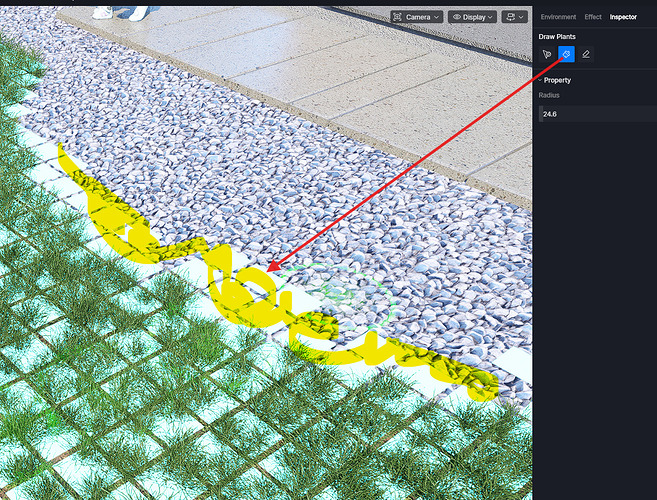The image size is (657, 500).
Task: Click the Draw Plants heading
Action: [x=559, y=36]
